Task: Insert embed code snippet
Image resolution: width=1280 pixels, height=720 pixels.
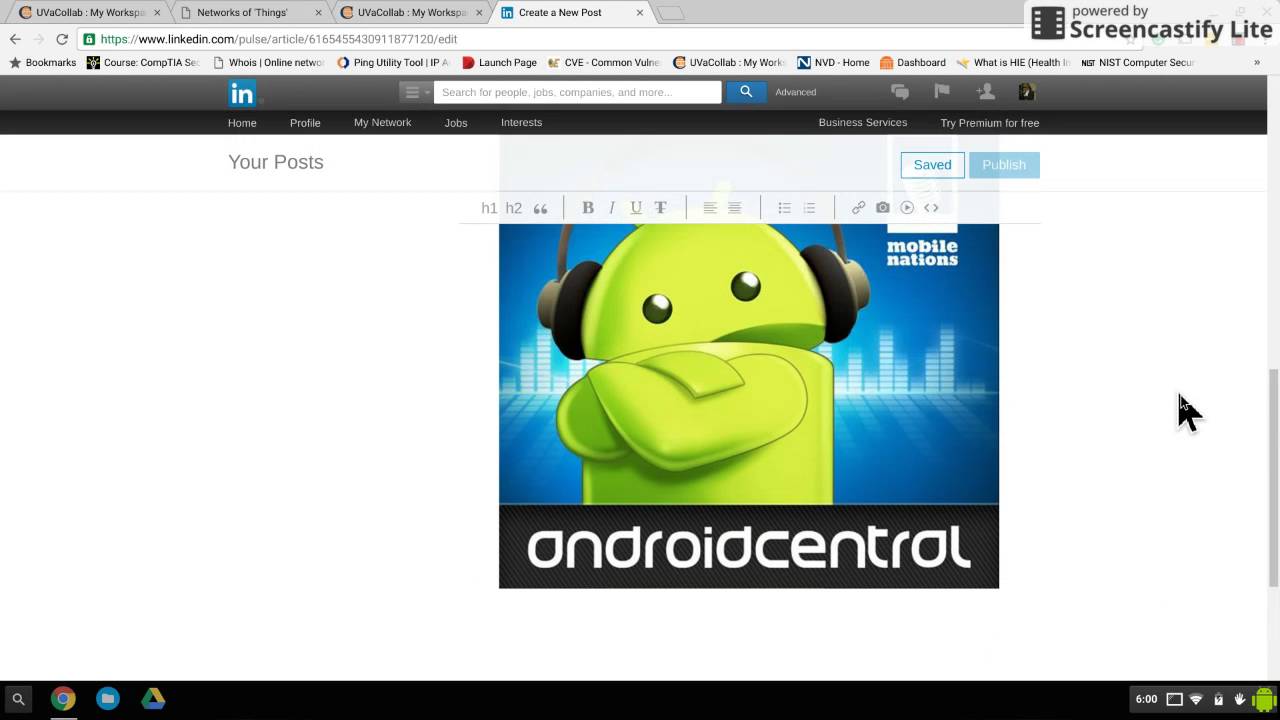Action: (x=931, y=208)
